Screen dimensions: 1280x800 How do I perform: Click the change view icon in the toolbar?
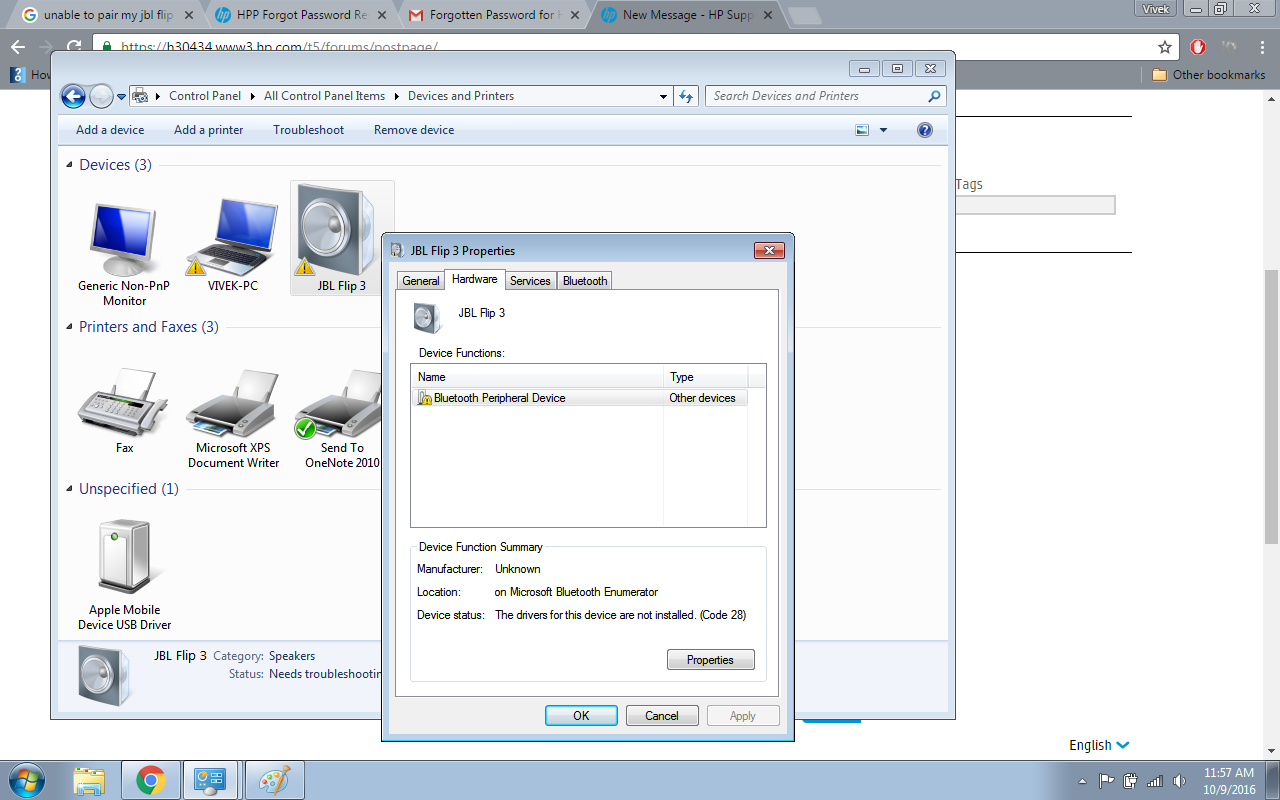[x=862, y=130]
